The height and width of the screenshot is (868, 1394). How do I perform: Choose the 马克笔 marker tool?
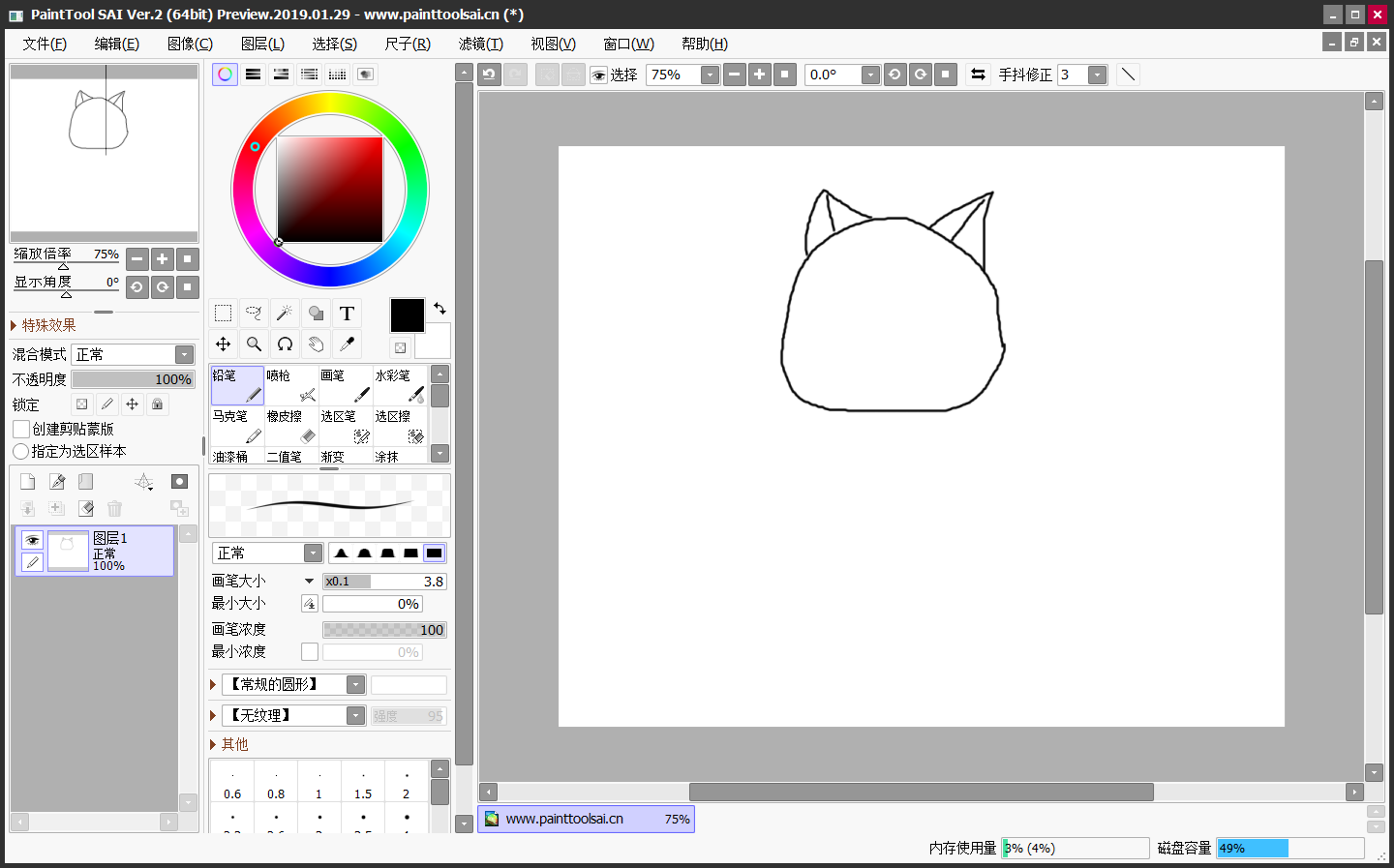pos(236,427)
